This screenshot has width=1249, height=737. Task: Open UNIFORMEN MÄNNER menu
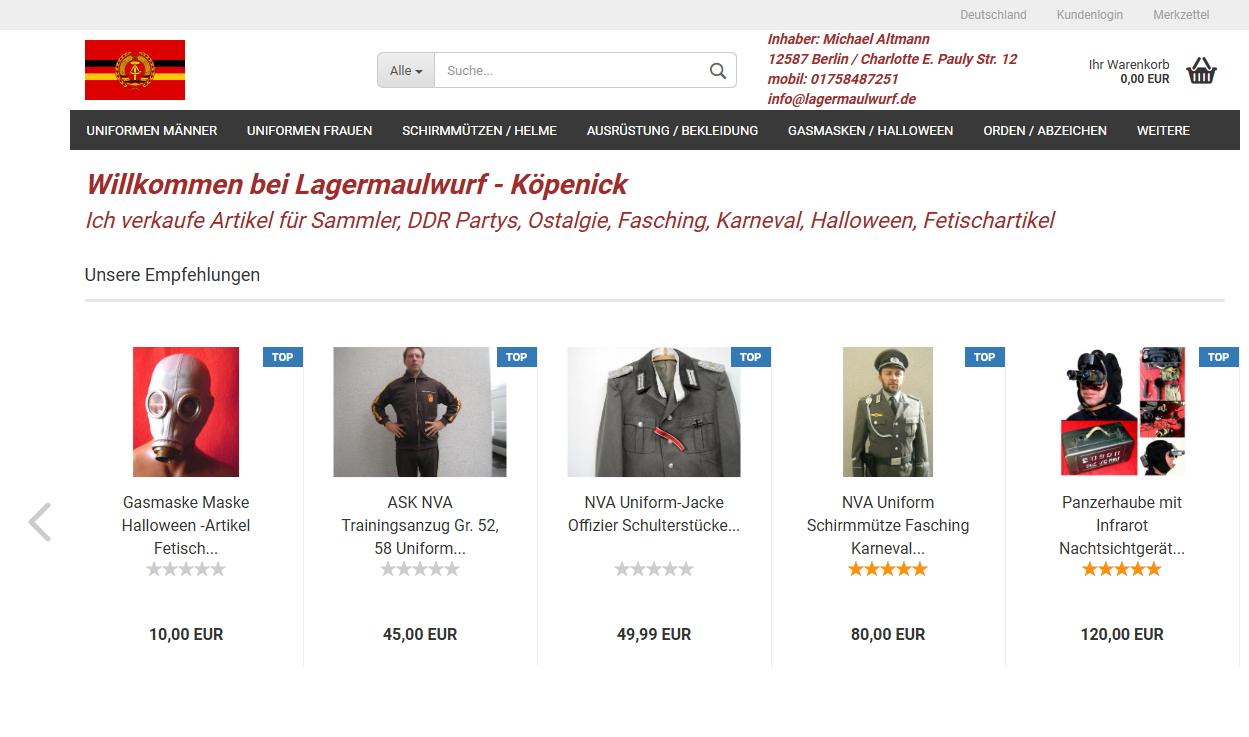152,130
